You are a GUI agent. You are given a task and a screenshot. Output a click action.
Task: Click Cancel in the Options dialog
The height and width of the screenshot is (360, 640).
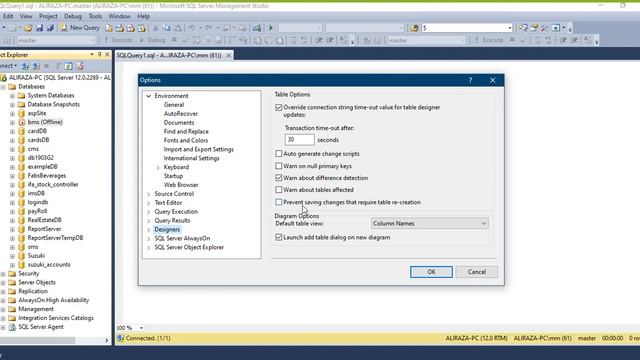coord(476,272)
